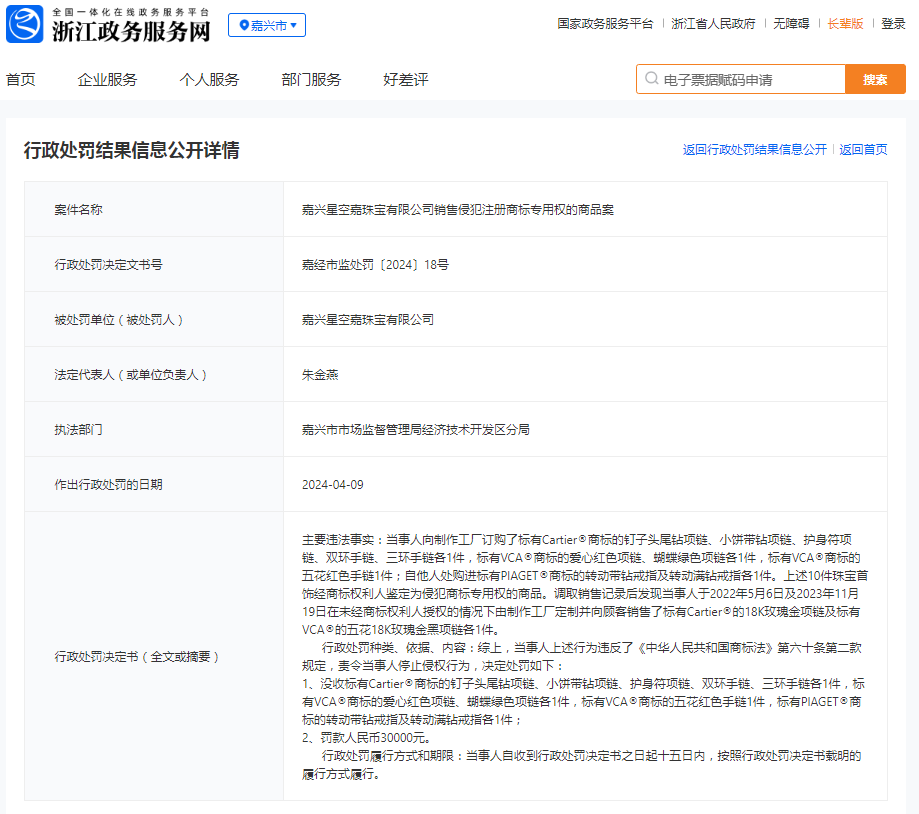Open the 嘉兴市 city selector dropdown
The width and height of the screenshot is (919, 814).
[267, 25]
